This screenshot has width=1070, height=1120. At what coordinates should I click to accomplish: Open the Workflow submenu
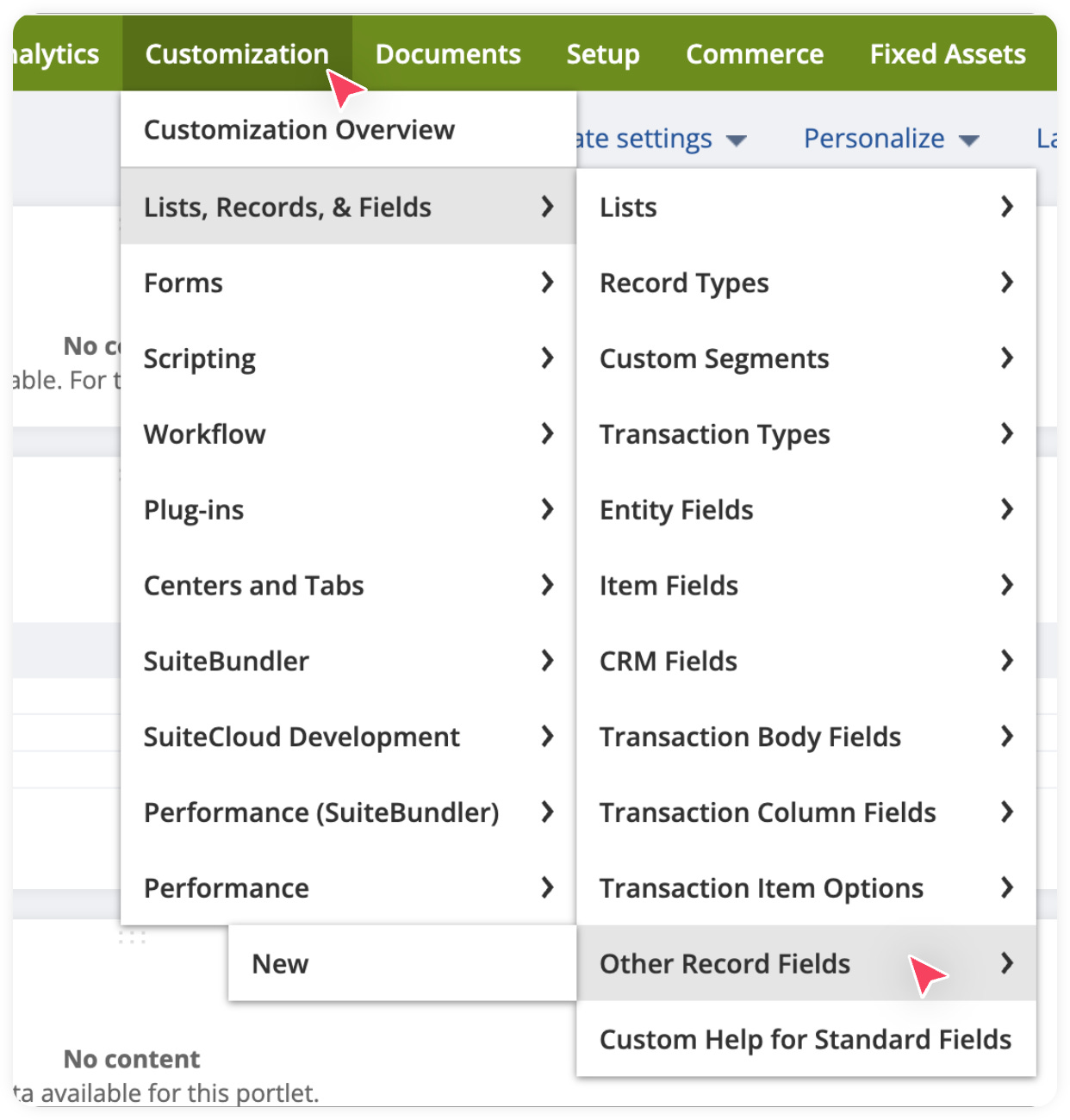pyautogui.click(x=205, y=434)
